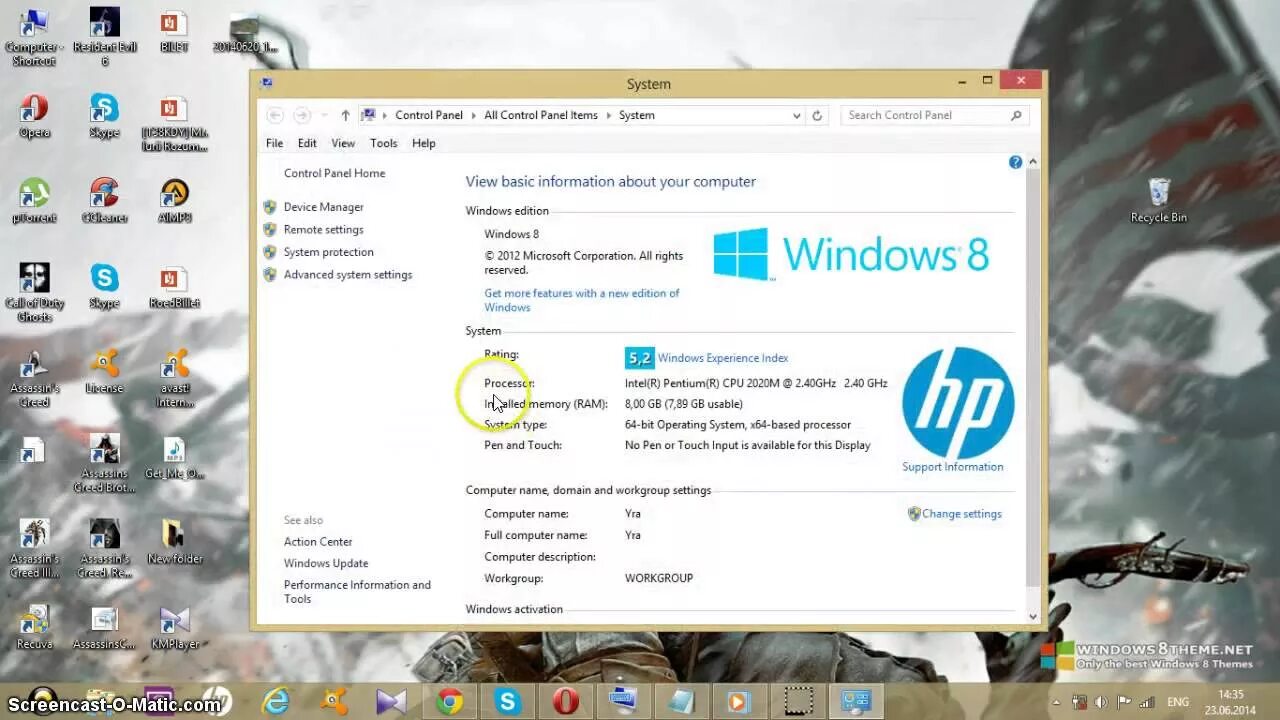Viewport: 1280px width, 720px height.
Task: Open the Action Center flag tray icon
Action: pyautogui.click(x=1125, y=702)
